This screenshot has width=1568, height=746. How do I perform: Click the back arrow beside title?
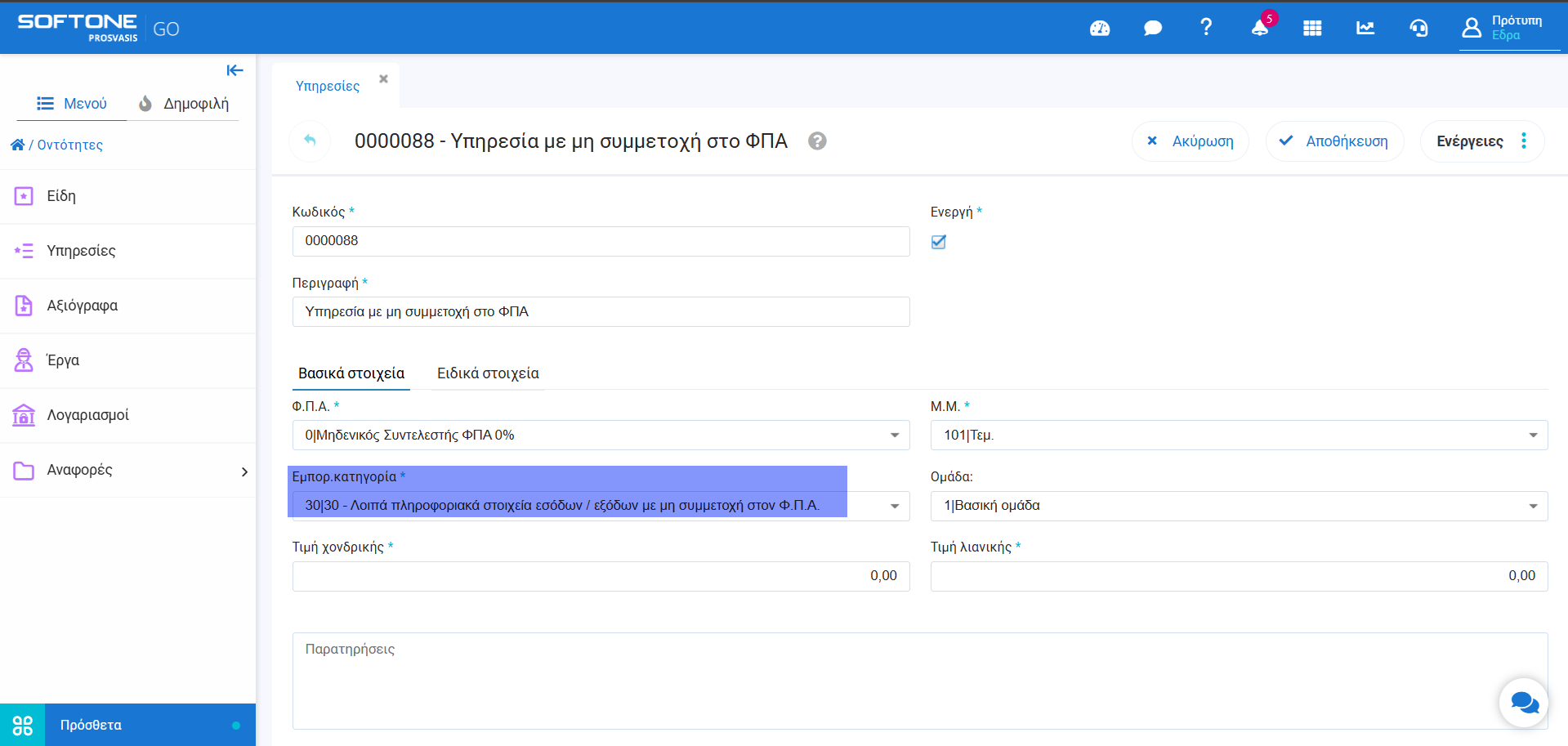(310, 141)
